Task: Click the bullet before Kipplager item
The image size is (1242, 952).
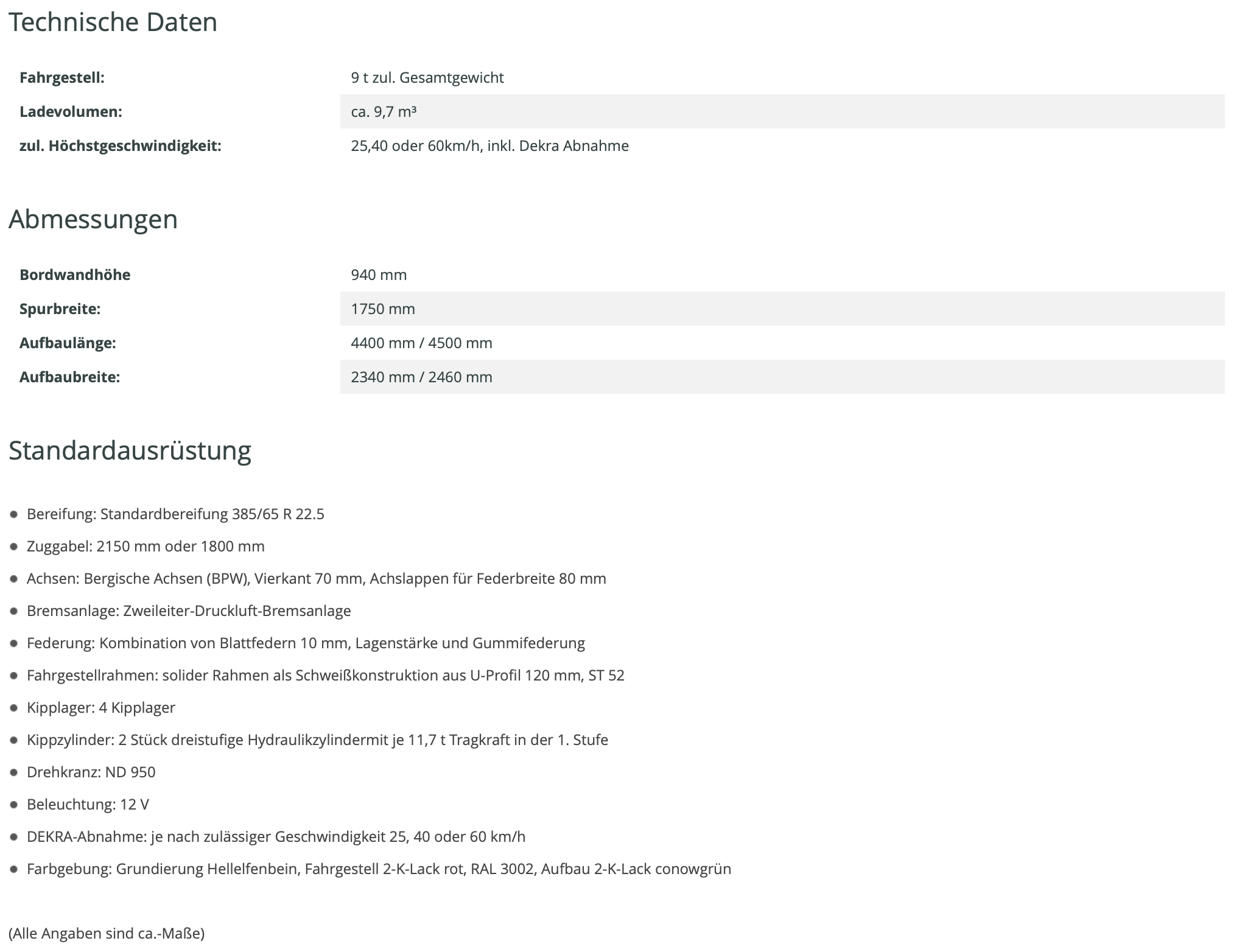Action: [x=14, y=709]
